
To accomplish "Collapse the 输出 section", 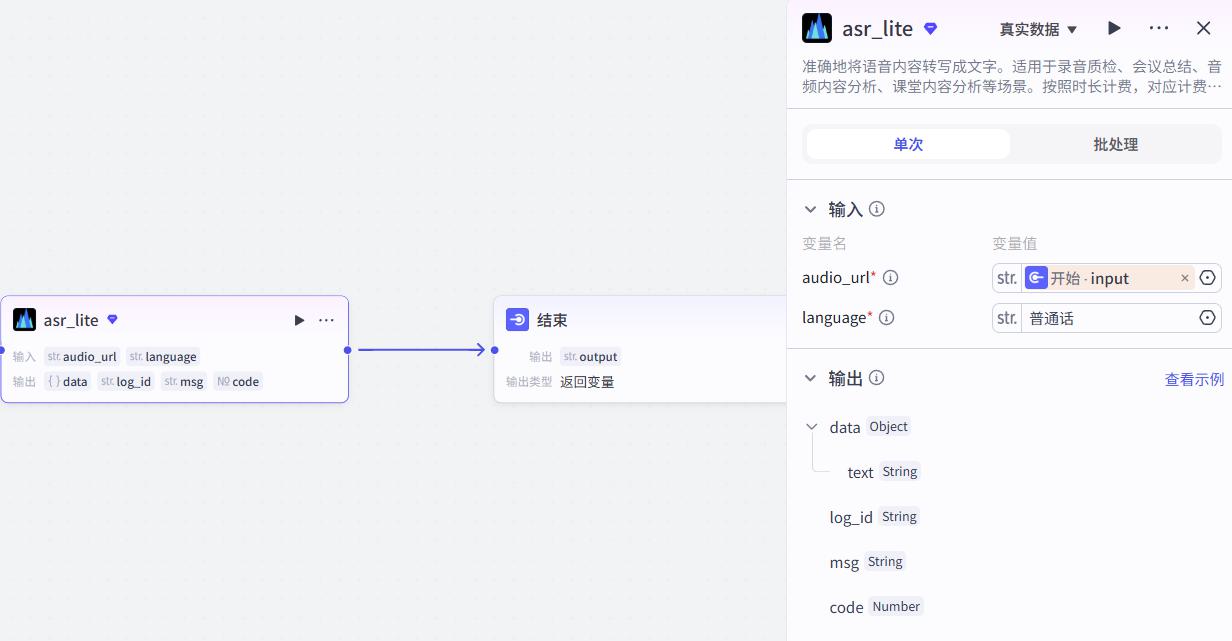I will [x=811, y=378].
